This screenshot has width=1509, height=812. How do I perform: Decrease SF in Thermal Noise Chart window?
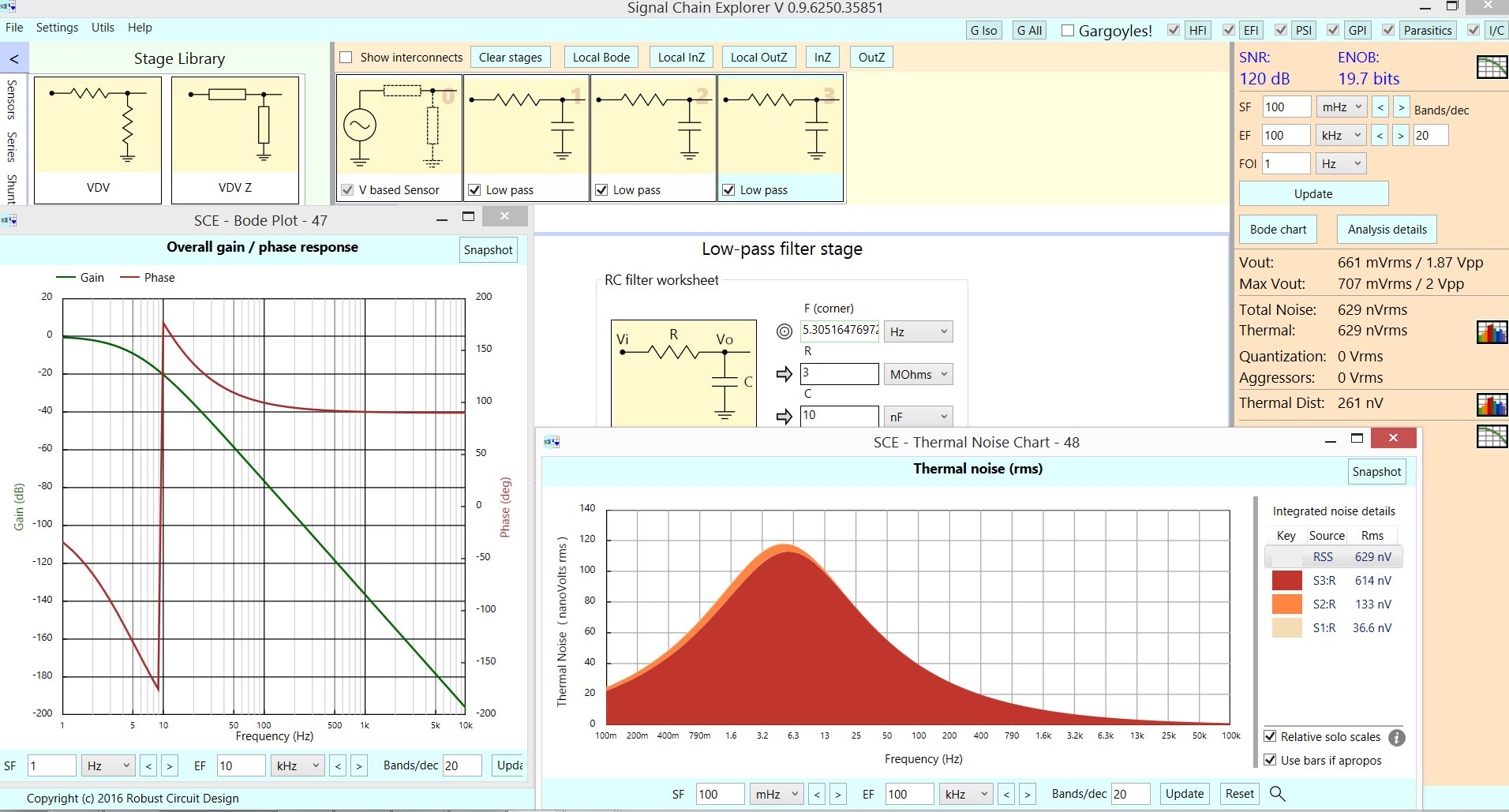[x=818, y=794]
